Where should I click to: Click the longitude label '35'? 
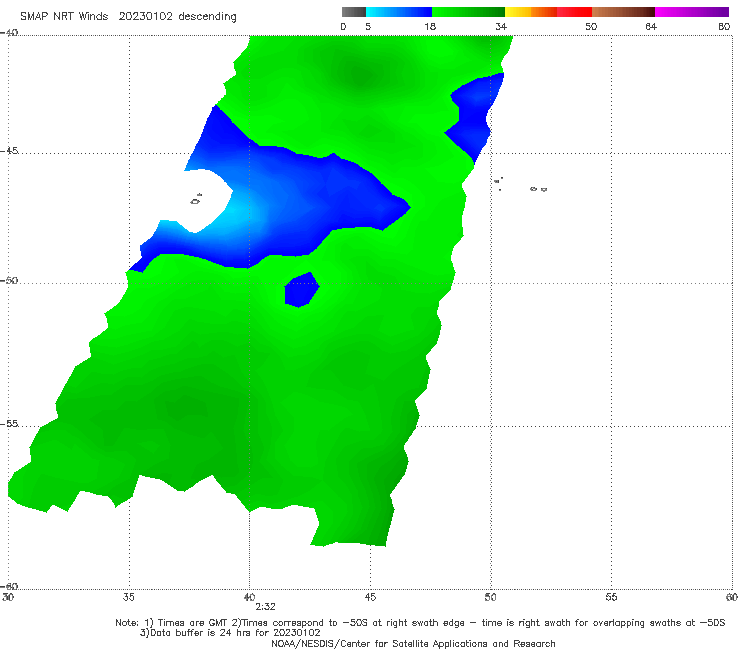[128, 597]
